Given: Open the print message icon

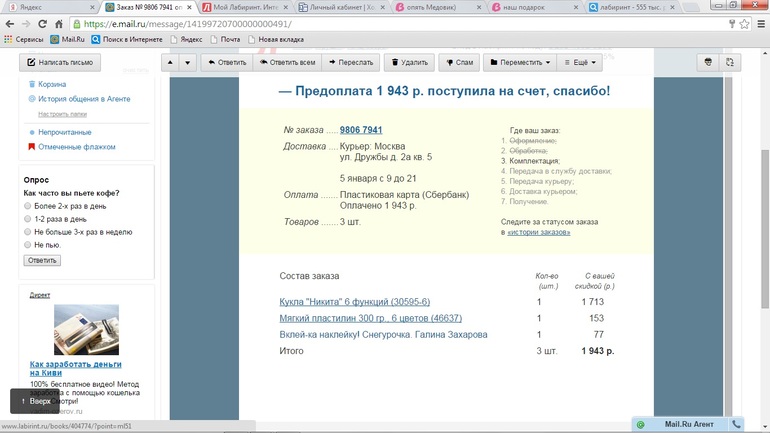Looking at the screenshot, I should pyautogui.click(x=708, y=62).
